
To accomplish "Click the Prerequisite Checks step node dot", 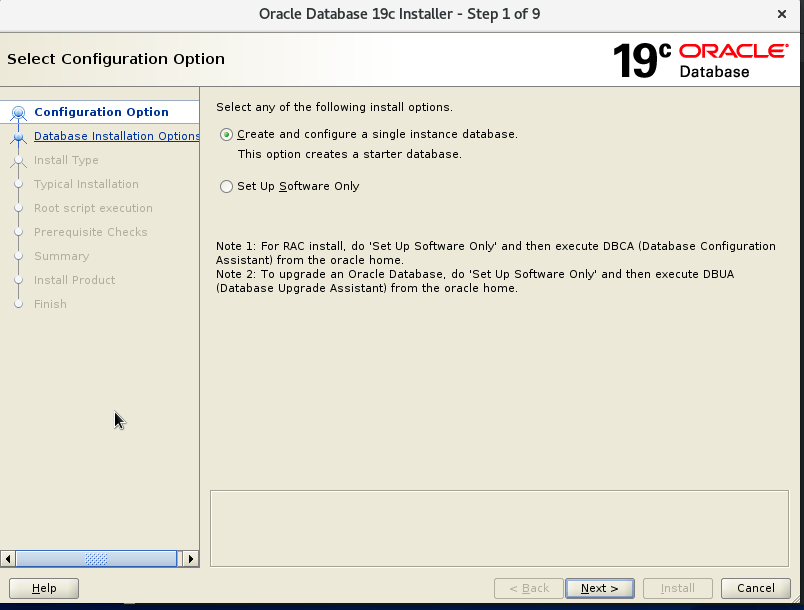I will click(18, 232).
